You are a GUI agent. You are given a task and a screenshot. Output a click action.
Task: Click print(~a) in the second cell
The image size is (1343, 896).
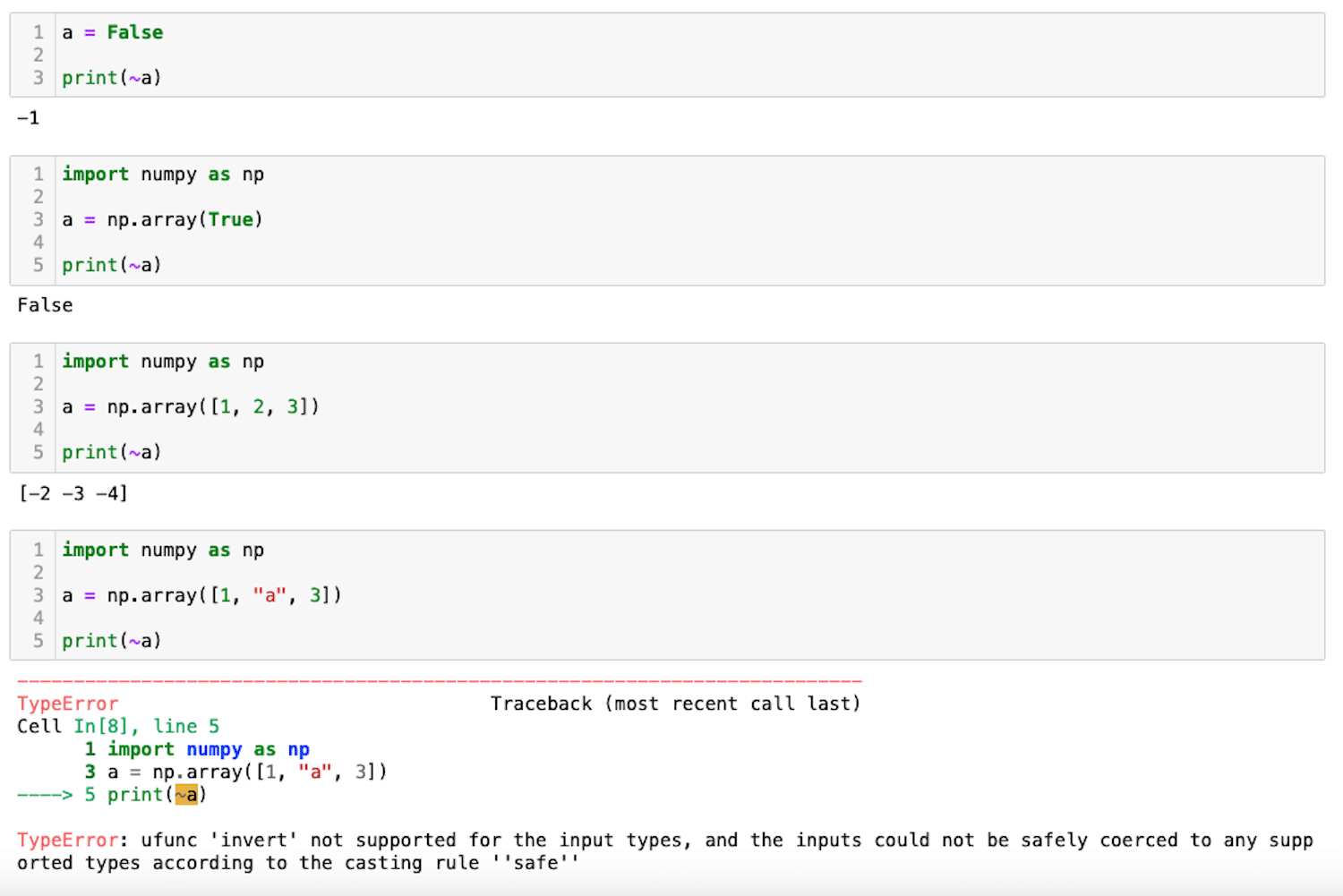(x=112, y=265)
